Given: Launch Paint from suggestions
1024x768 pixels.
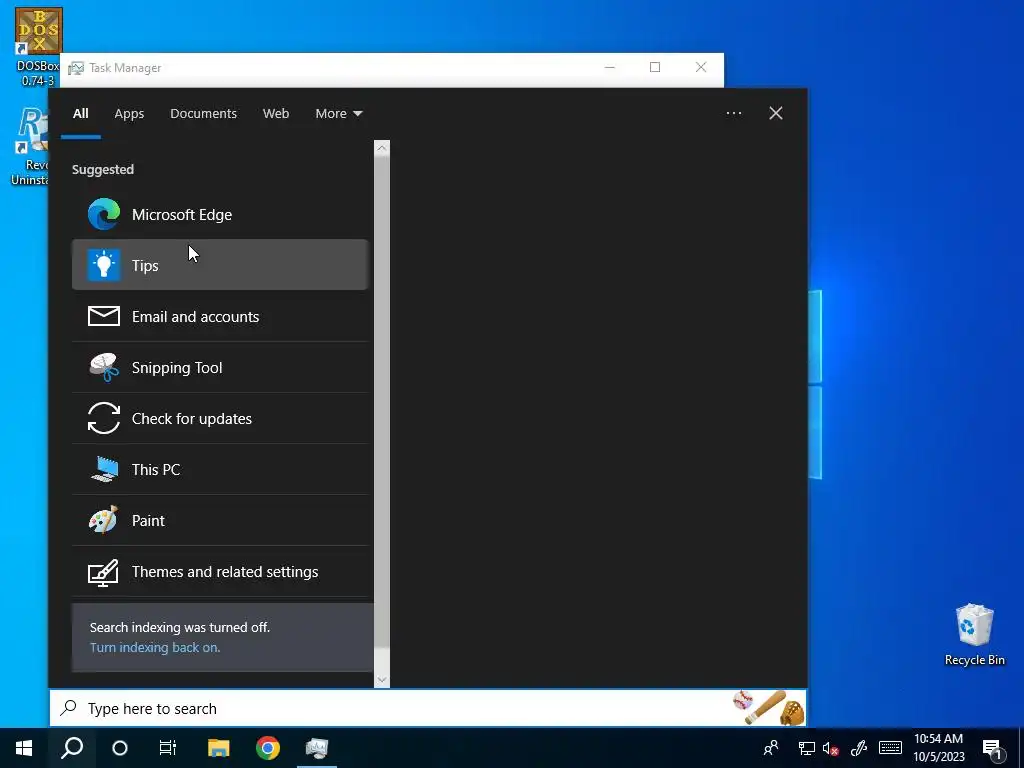Looking at the screenshot, I should click(220, 520).
